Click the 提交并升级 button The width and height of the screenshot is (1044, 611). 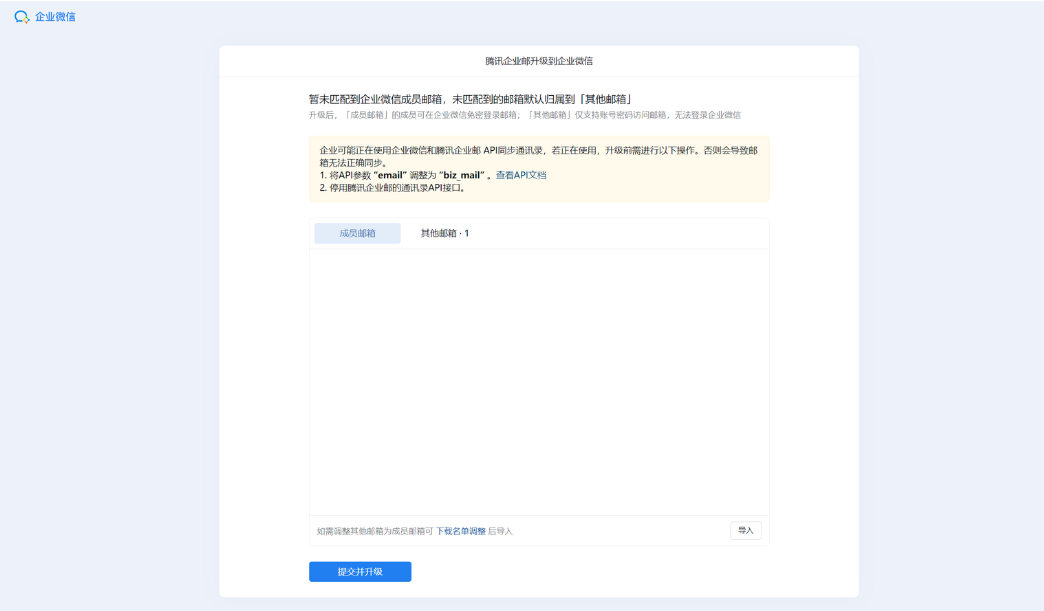pos(360,571)
